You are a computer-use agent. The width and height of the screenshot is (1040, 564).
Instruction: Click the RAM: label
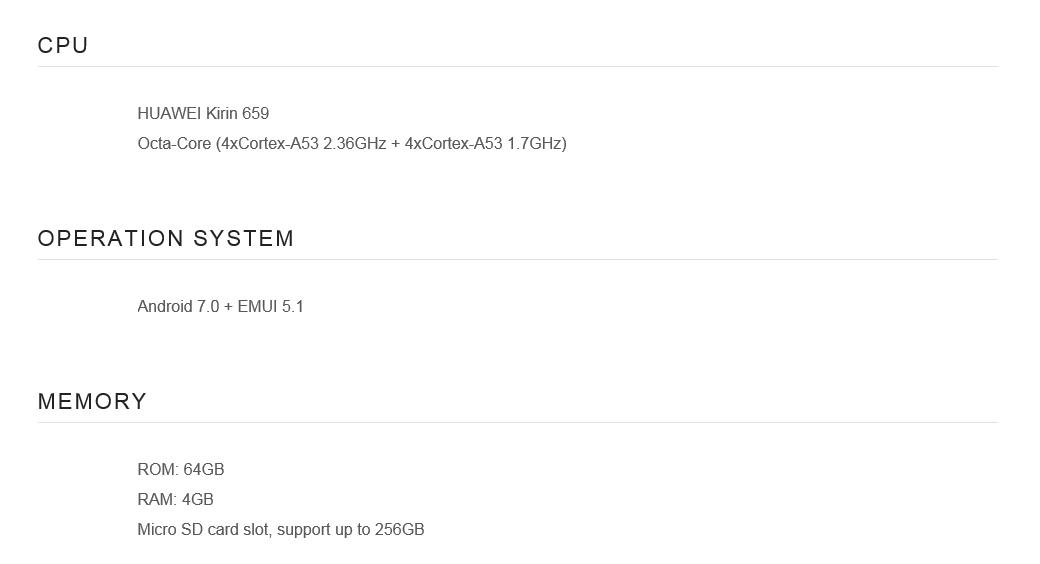point(157,500)
